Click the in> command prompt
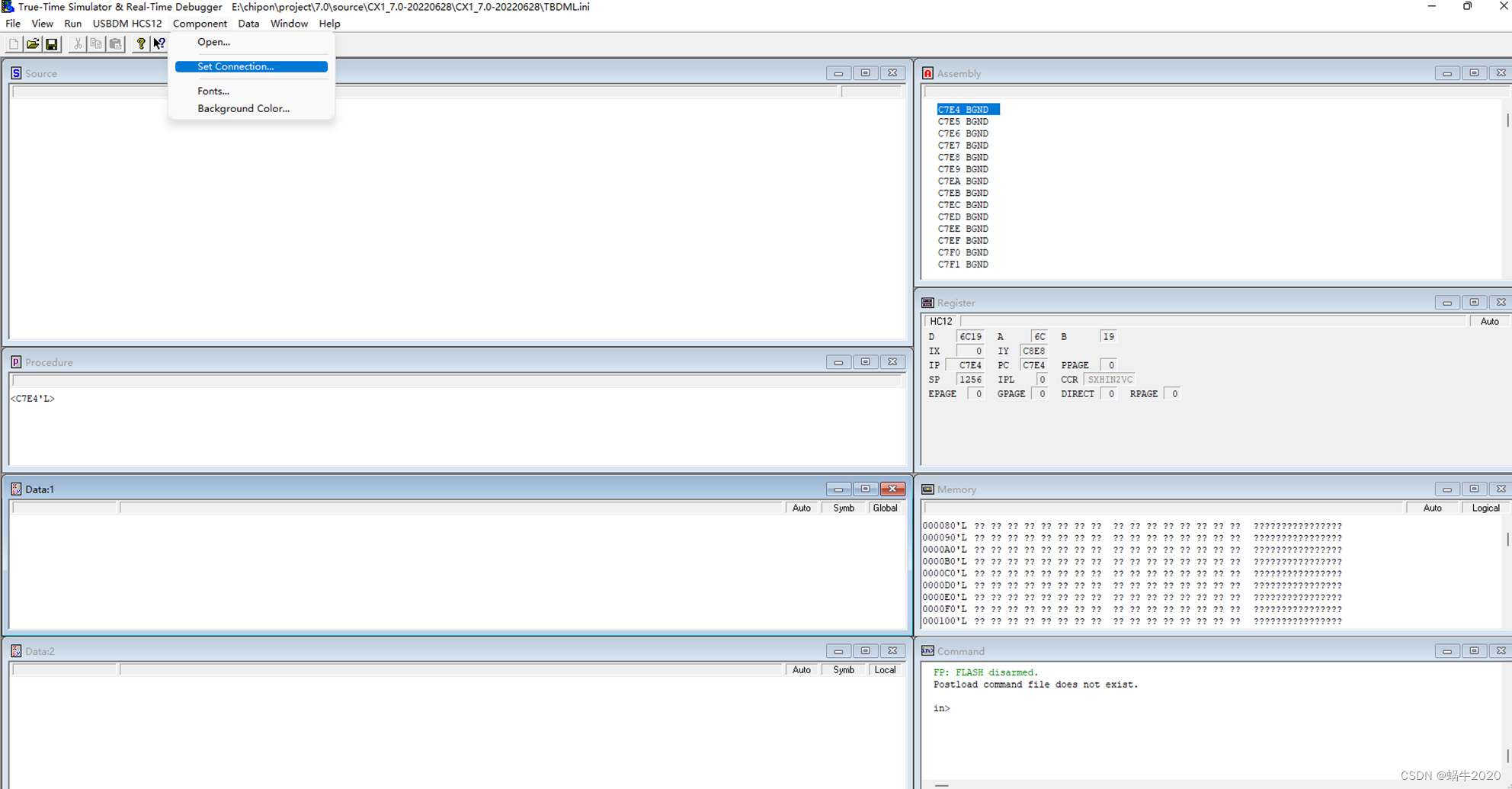1512x789 pixels. (942, 708)
